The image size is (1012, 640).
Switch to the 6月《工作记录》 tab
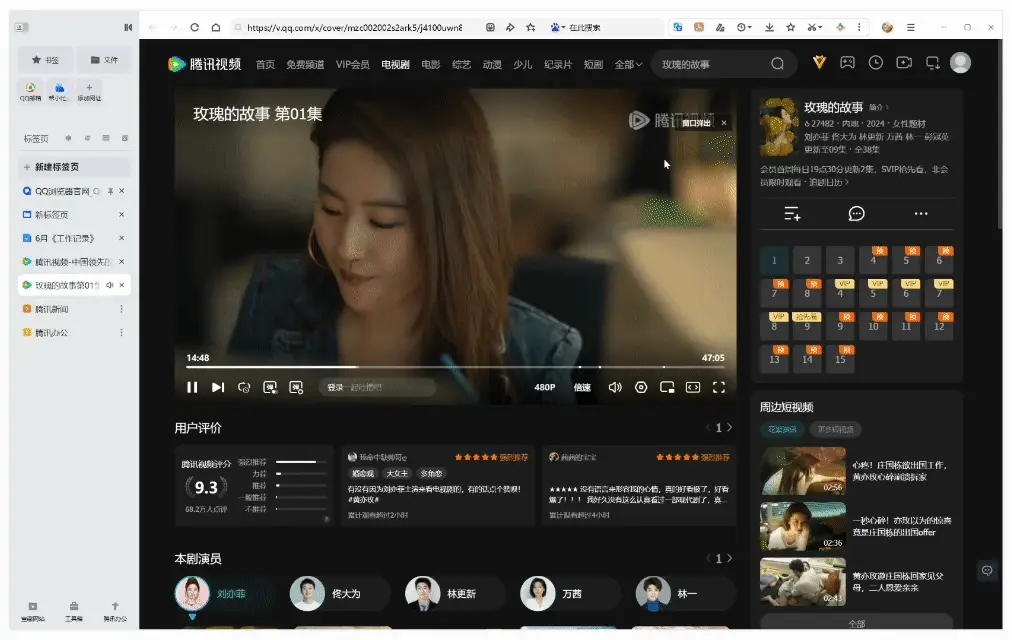point(65,238)
